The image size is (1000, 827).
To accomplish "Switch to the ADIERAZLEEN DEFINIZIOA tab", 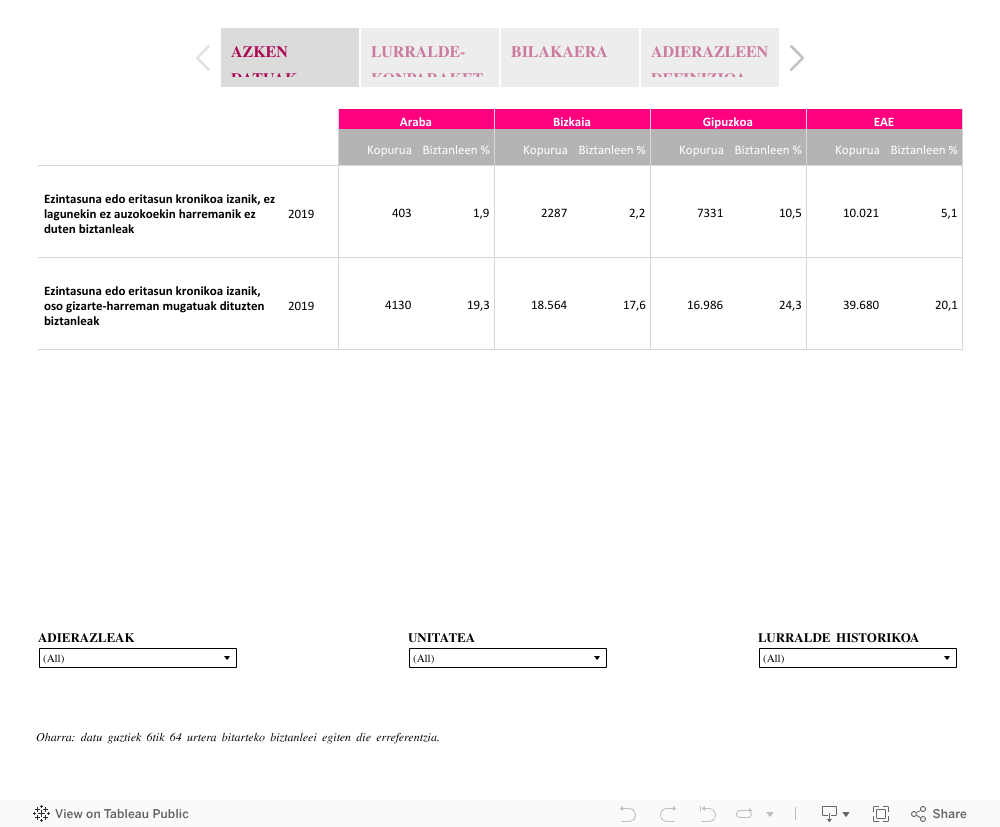I will 710,57.
